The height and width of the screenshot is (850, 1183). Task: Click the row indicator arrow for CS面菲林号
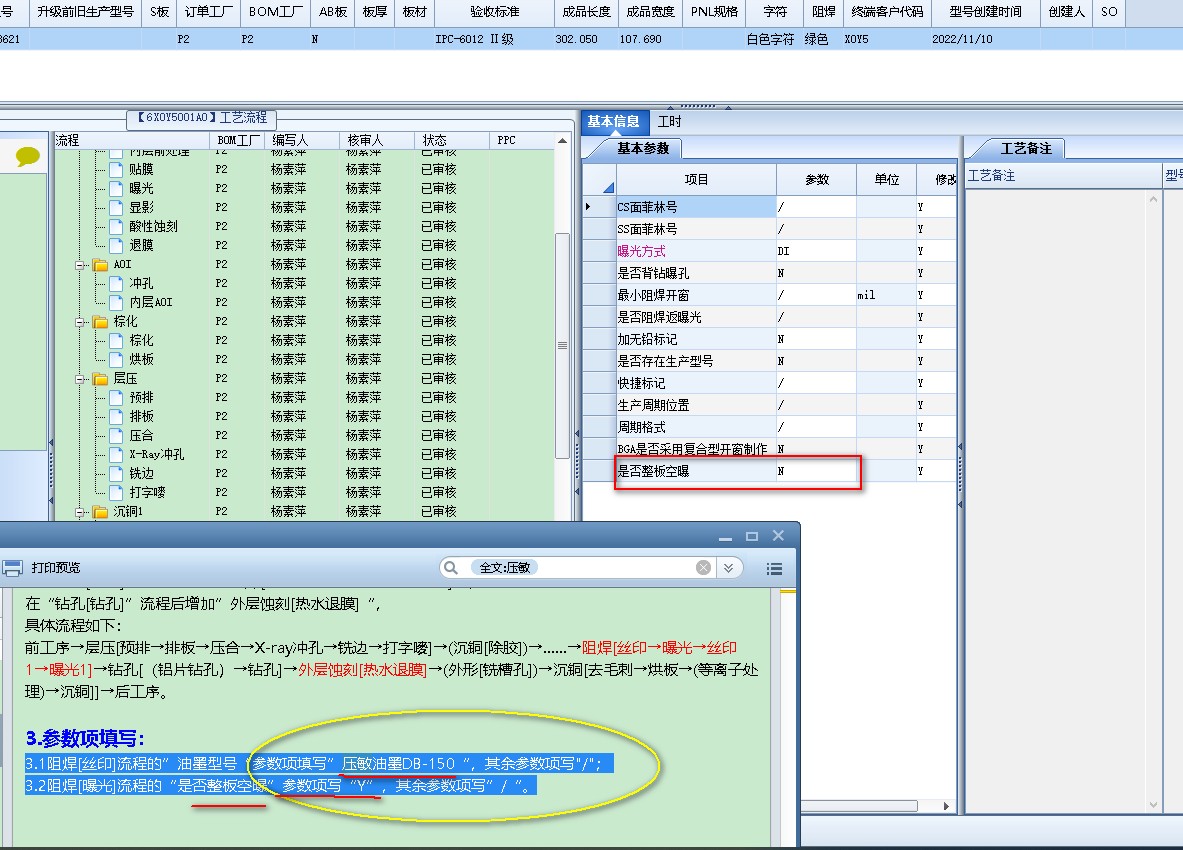coord(588,207)
